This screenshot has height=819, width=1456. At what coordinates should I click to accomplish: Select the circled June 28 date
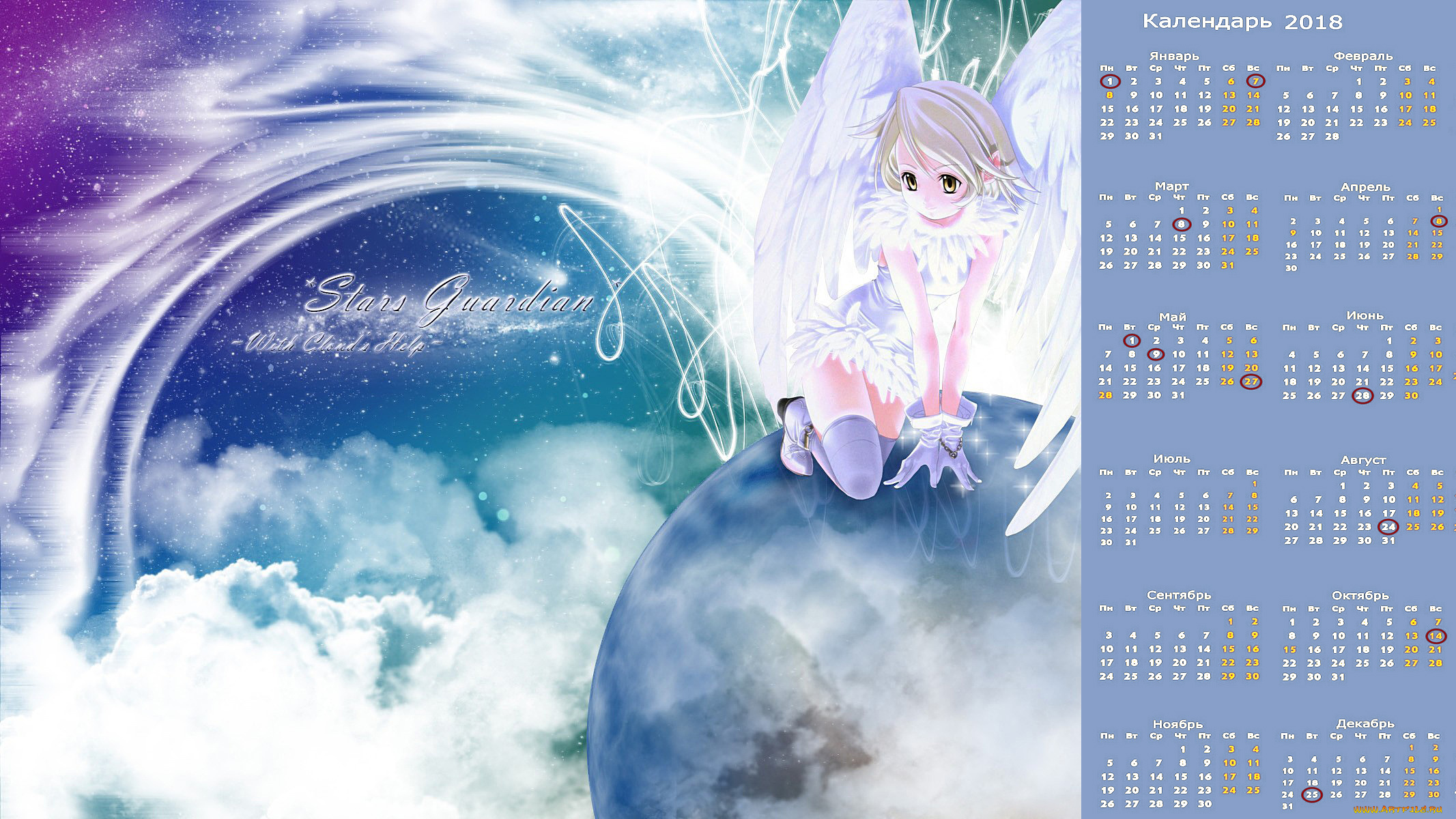click(x=1362, y=396)
